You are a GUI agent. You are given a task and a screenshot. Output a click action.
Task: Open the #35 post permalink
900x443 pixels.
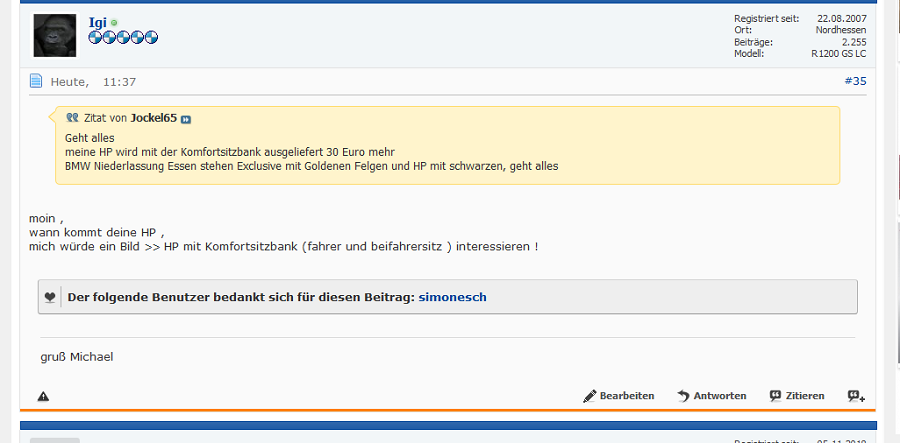pos(854,81)
